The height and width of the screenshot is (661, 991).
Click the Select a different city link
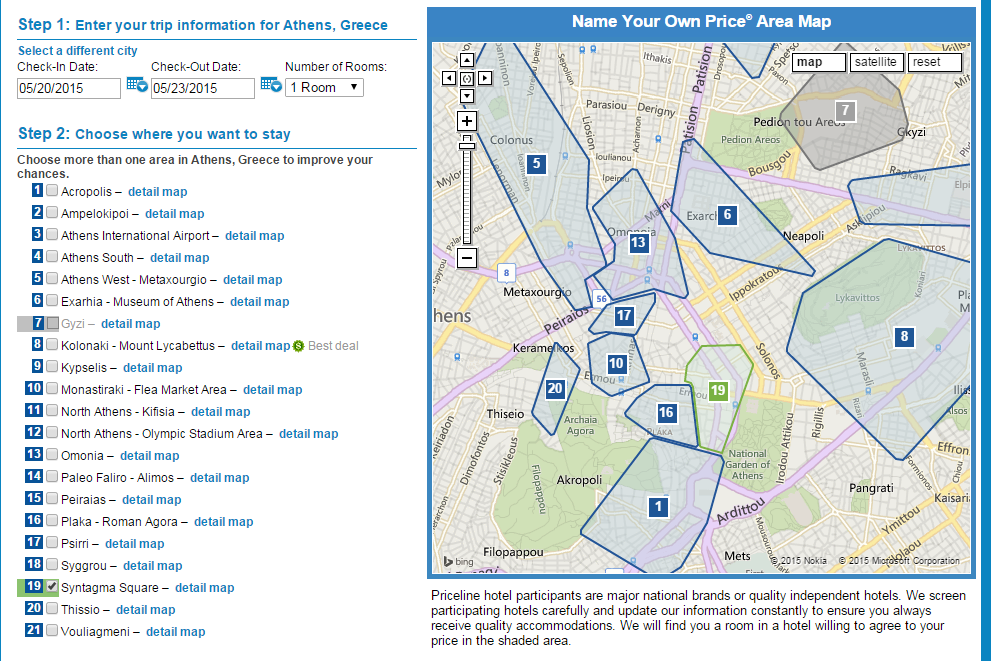78,51
